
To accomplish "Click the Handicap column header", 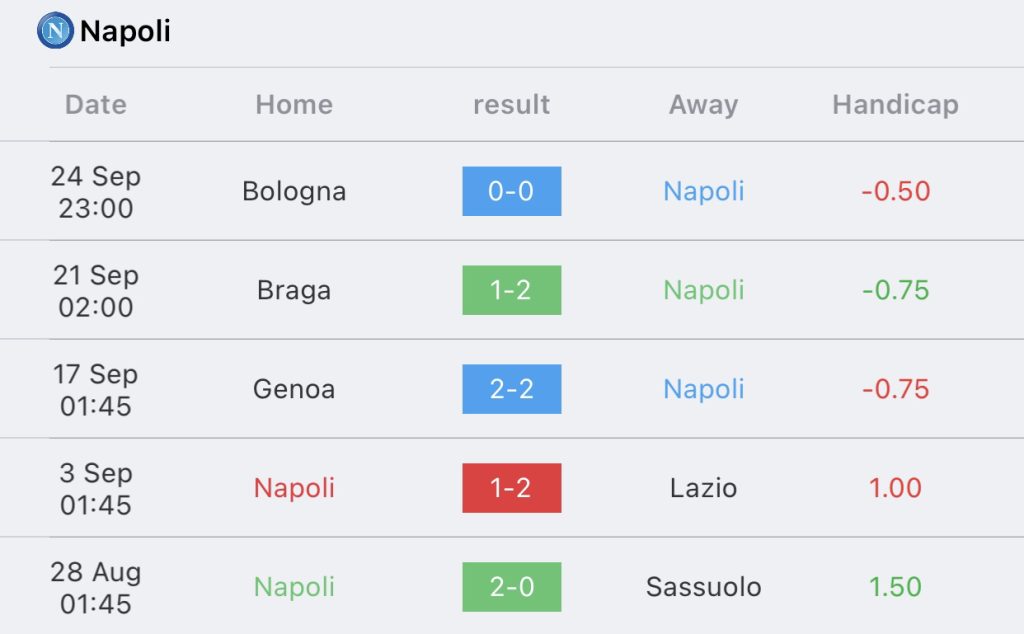I will point(895,104).
